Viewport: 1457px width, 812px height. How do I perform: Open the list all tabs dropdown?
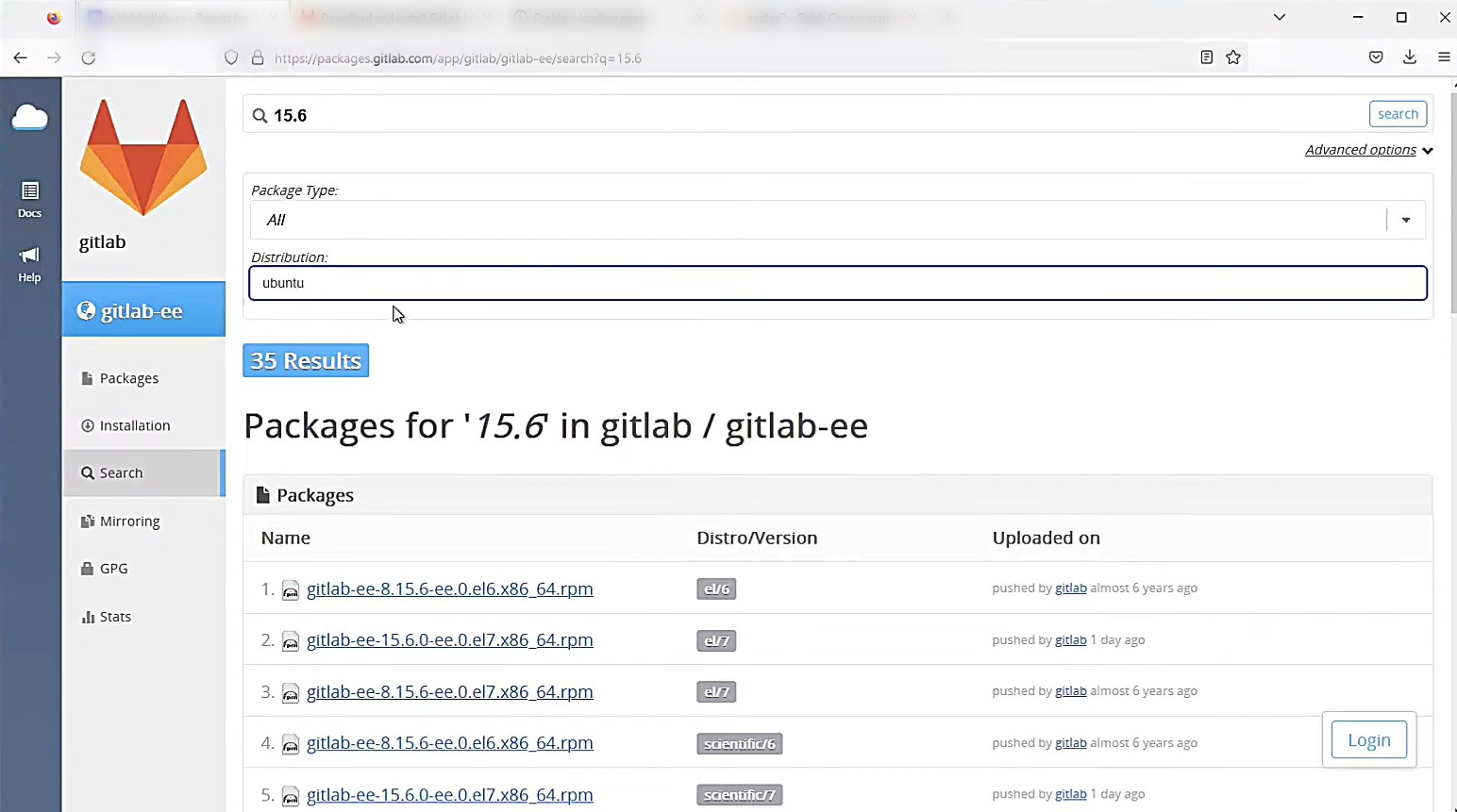click(x=1280, y=17)
